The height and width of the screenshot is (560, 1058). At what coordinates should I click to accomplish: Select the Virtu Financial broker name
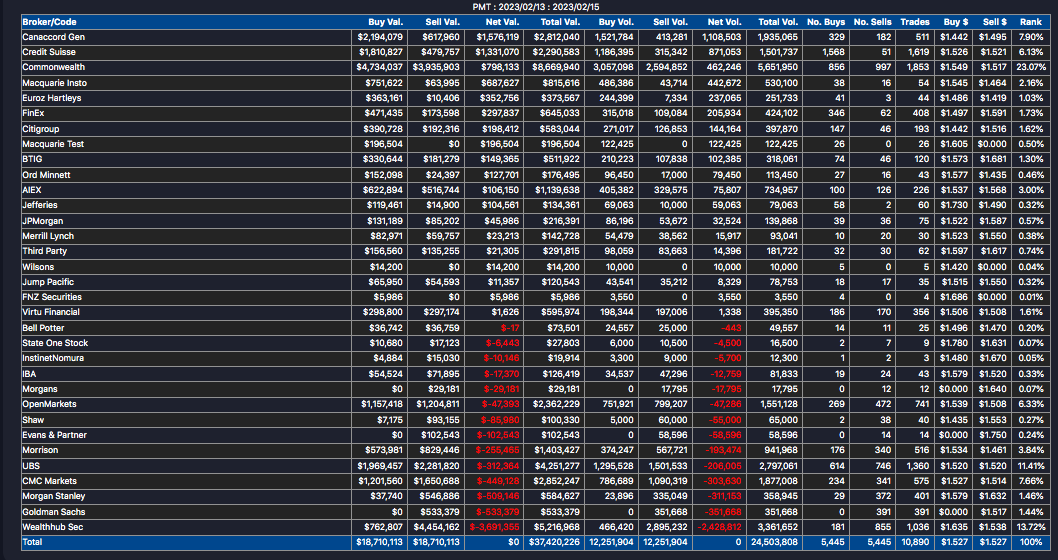(51, 312)
